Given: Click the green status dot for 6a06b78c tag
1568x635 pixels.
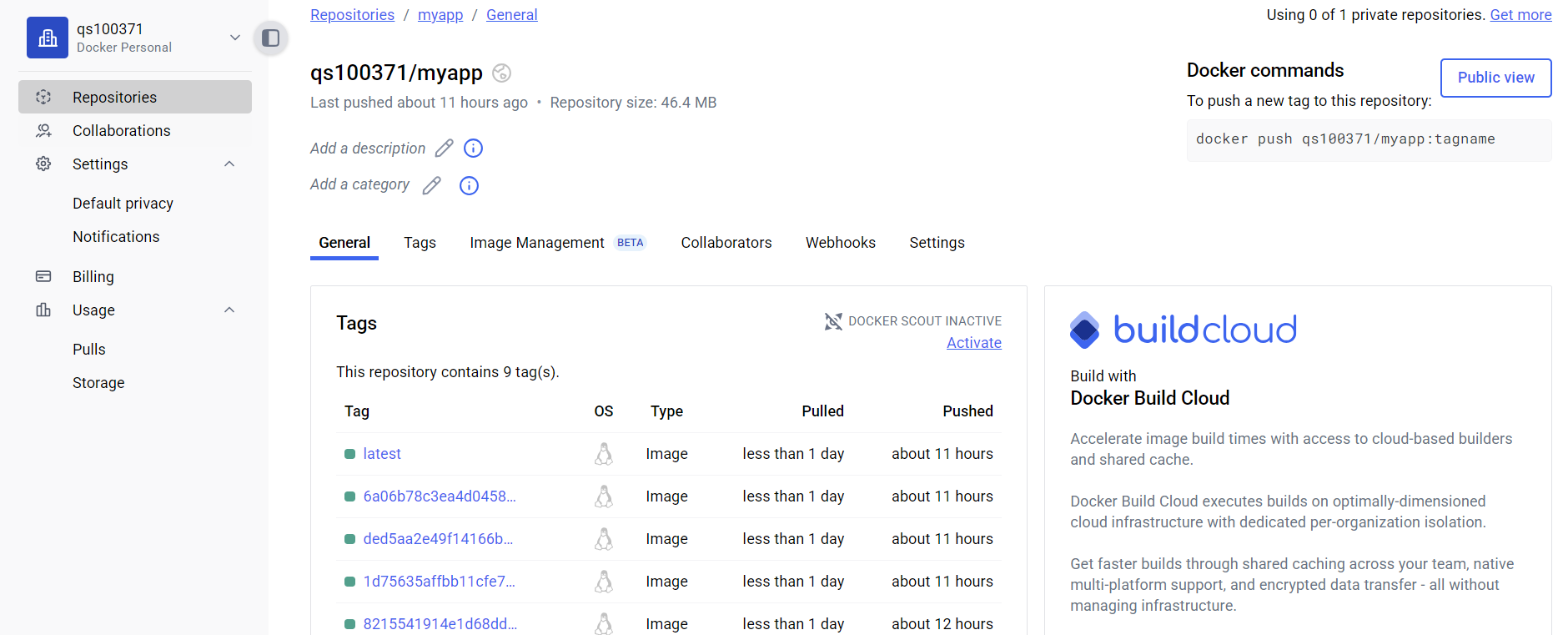Looking at the screenshot, I should tap(349, 496).
